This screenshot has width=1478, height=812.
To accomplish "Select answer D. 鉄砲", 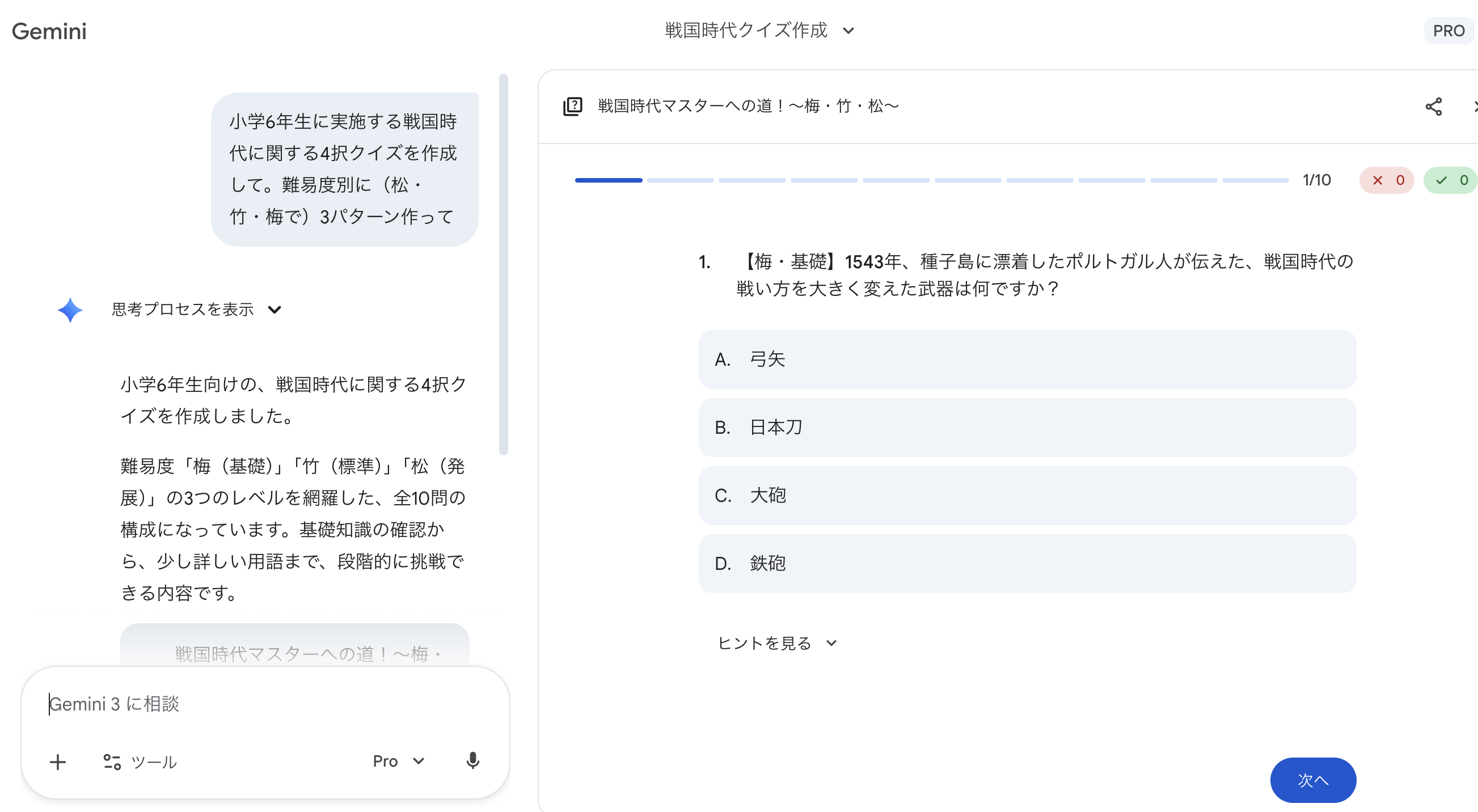I will click(1027, 563).
